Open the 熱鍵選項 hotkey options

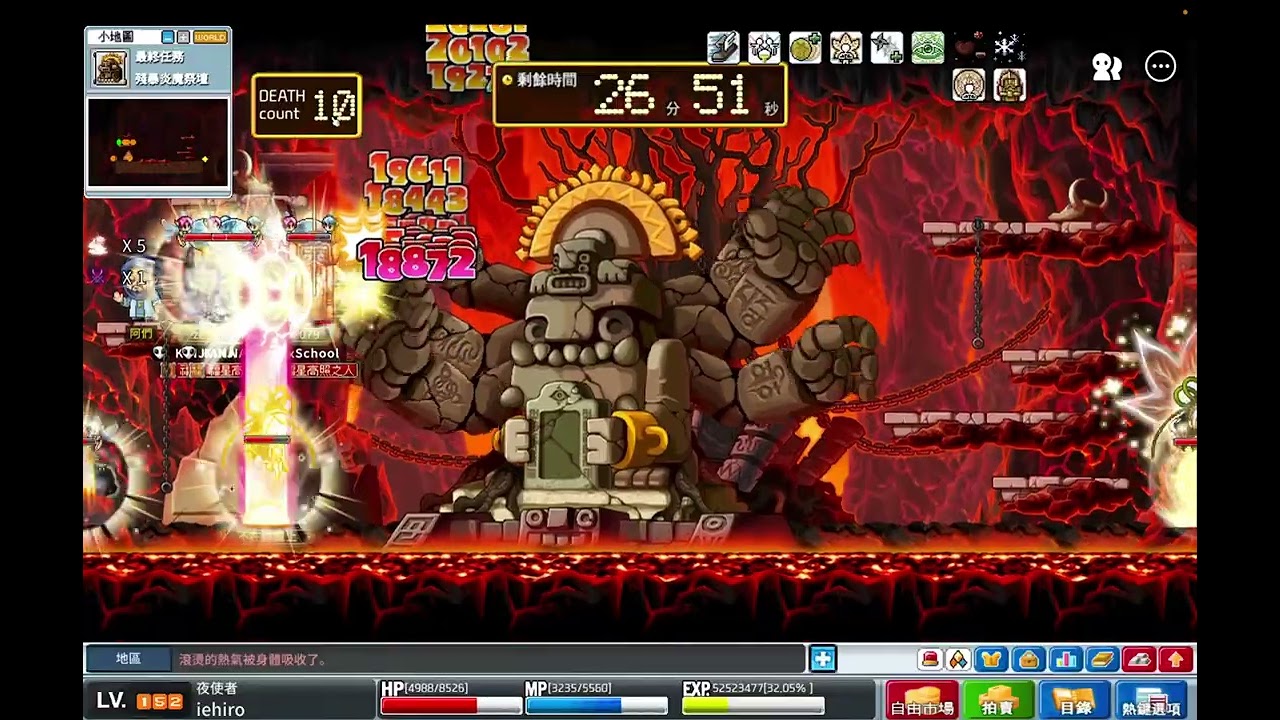tap(1151, 700)
